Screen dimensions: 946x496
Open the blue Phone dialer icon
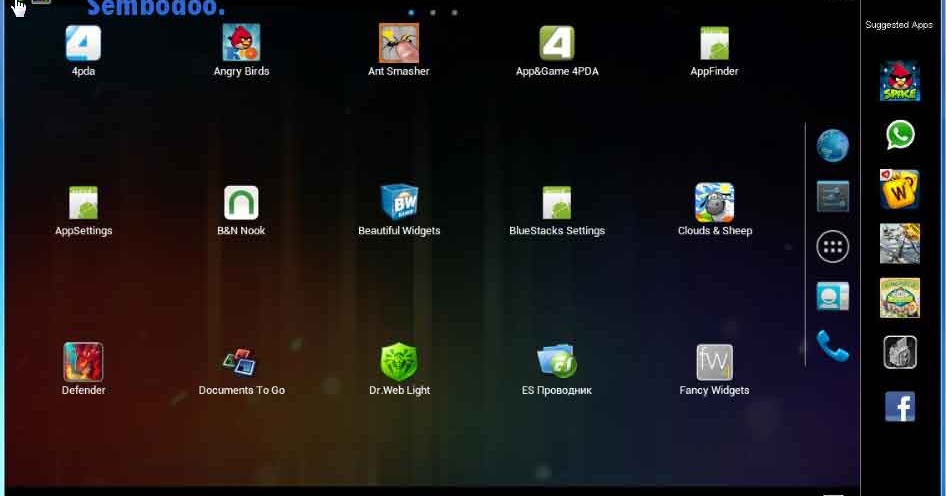coord(833,346)
